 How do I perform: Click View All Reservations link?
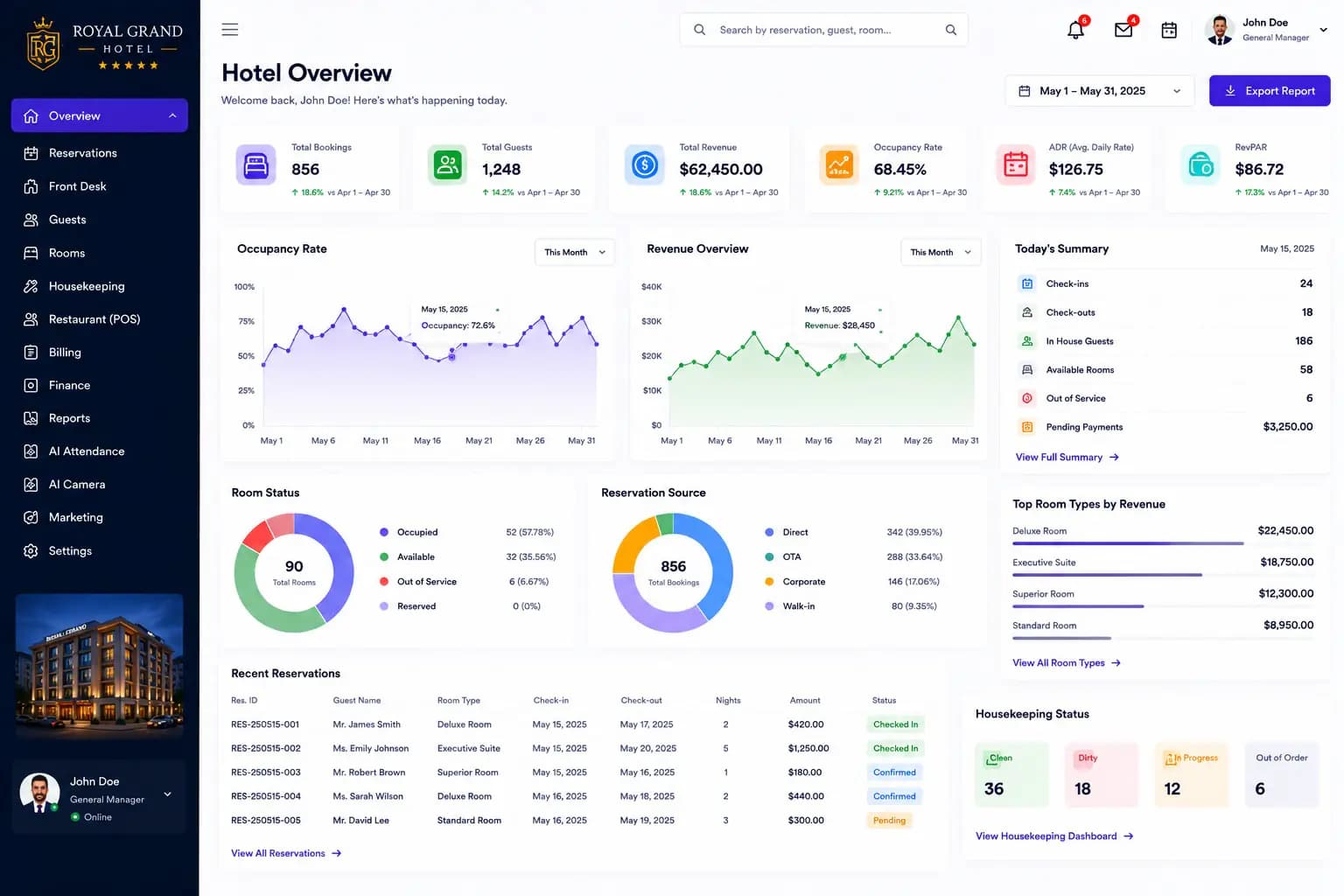[286, 853]
